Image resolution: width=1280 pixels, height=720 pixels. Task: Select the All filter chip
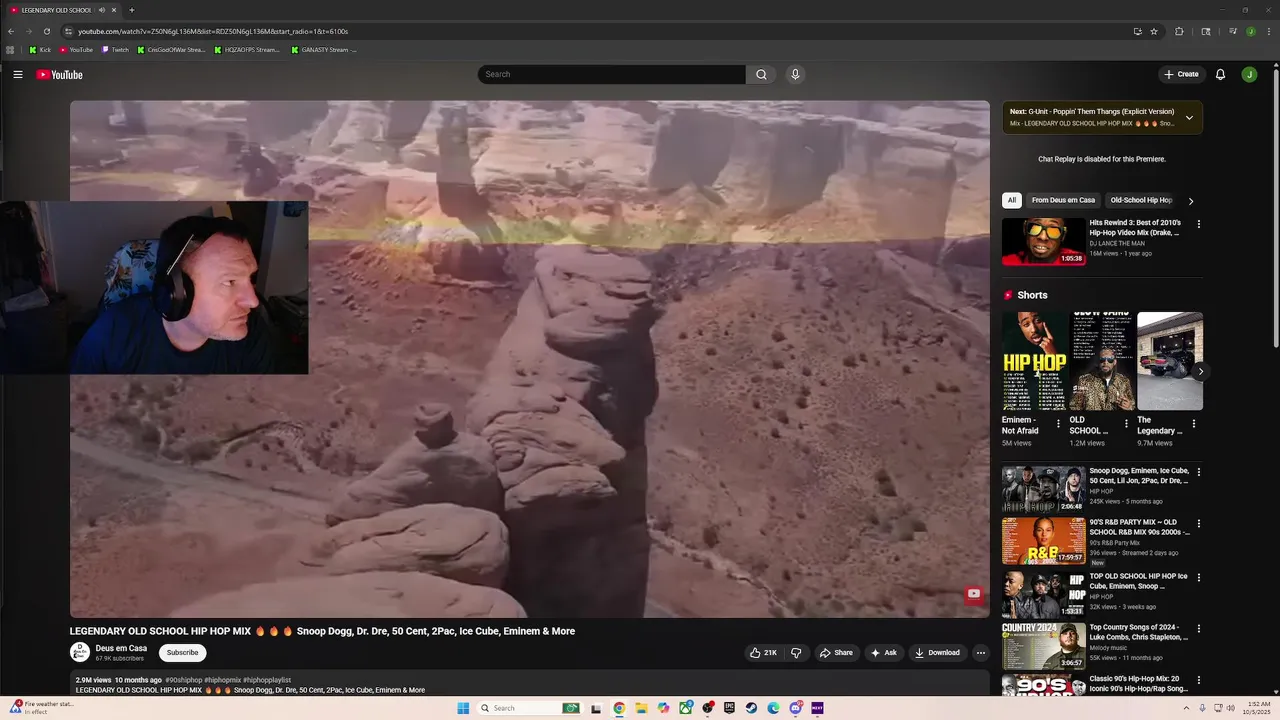[x=1011, y=200]
